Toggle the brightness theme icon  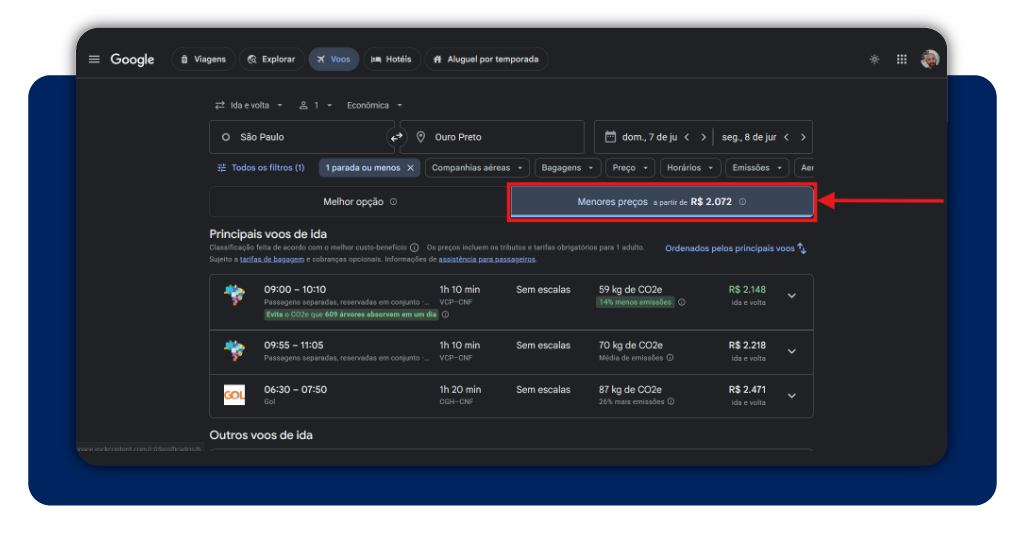[874, 59]
